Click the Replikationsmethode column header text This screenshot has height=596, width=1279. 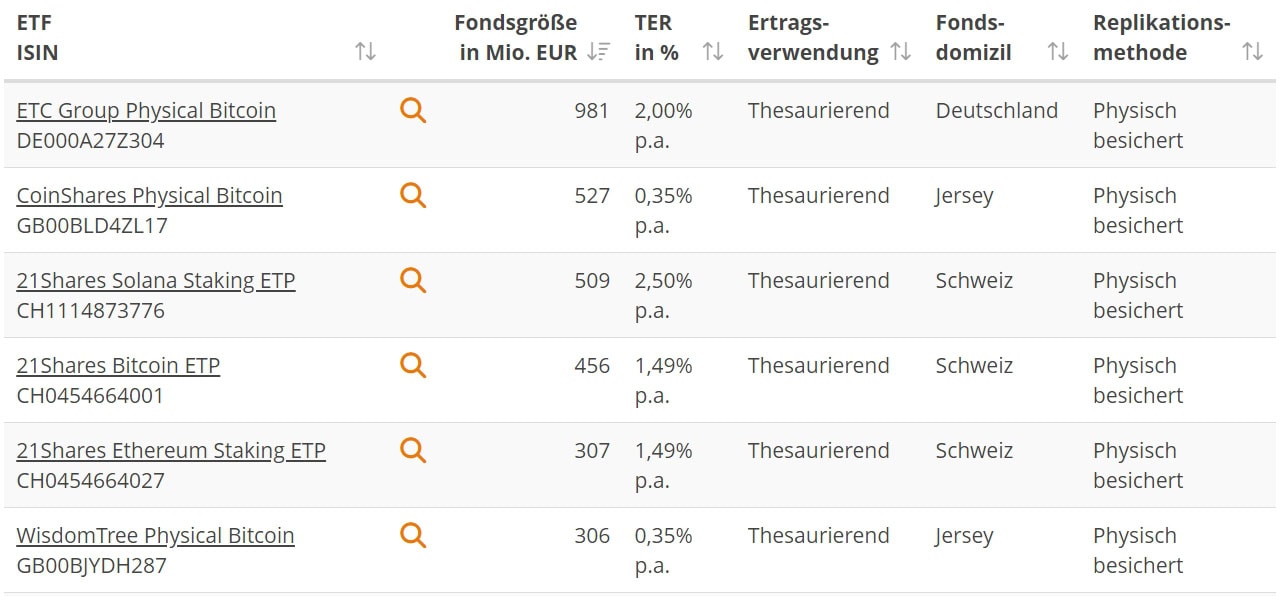(x=1161, y=37)
